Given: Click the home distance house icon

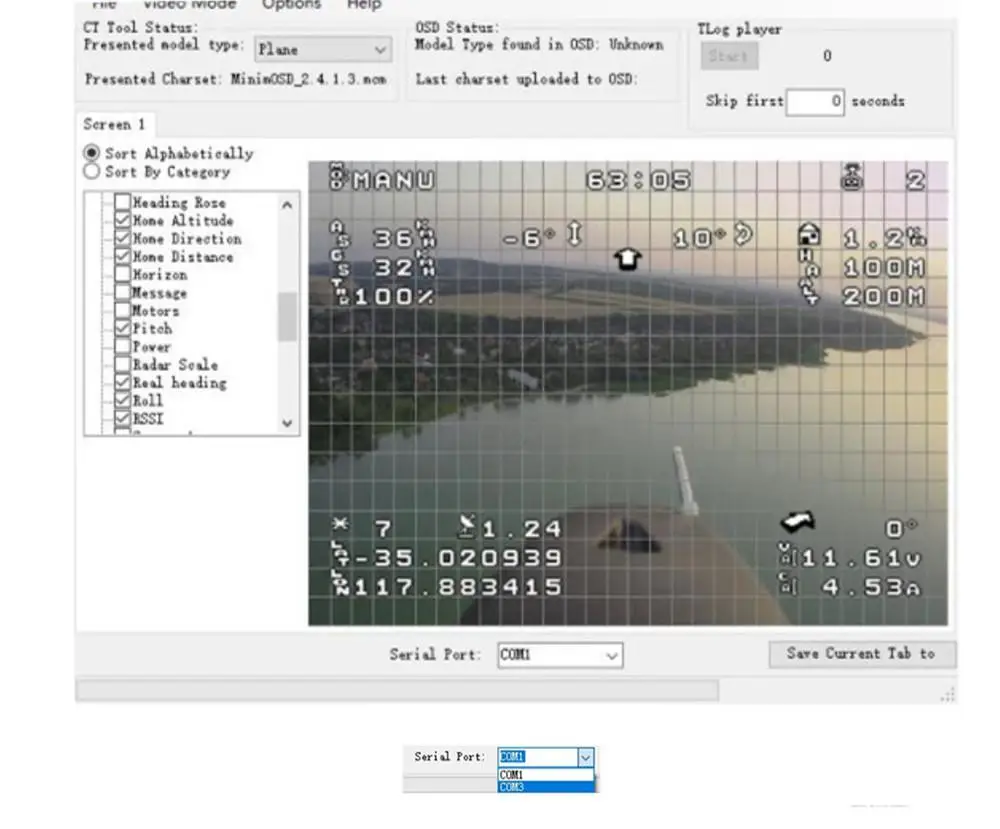Looking at the screenshot, I should 809,235.
